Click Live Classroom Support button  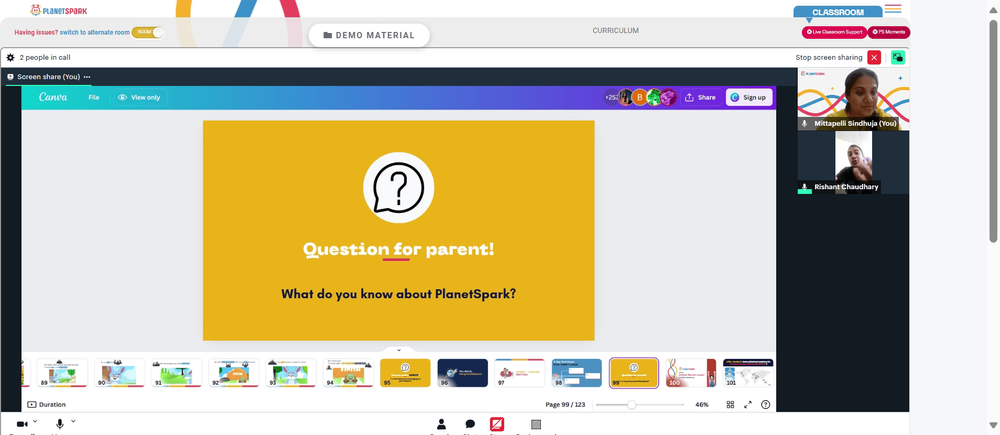coord(834,32)
